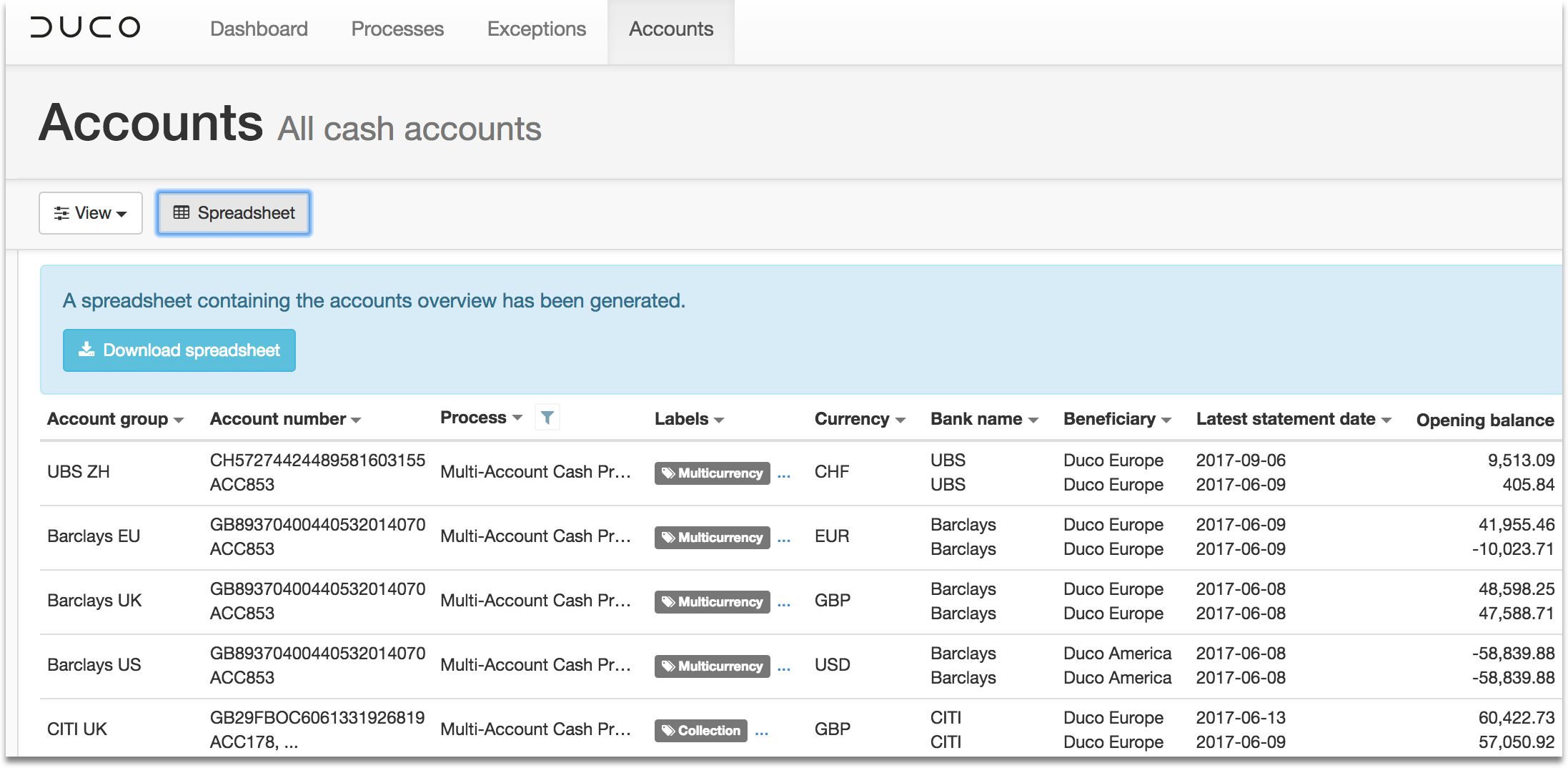Click the Multicurrency label tag in UBS ZH row
This screenshot has height=768, width=1568.
(712, 473)
